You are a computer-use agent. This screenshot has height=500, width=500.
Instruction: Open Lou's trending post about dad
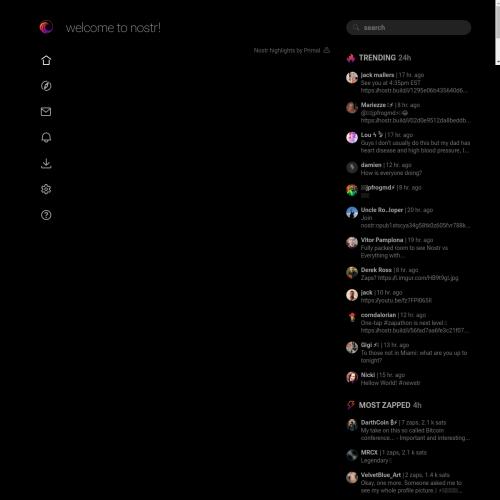coord(408,143)
